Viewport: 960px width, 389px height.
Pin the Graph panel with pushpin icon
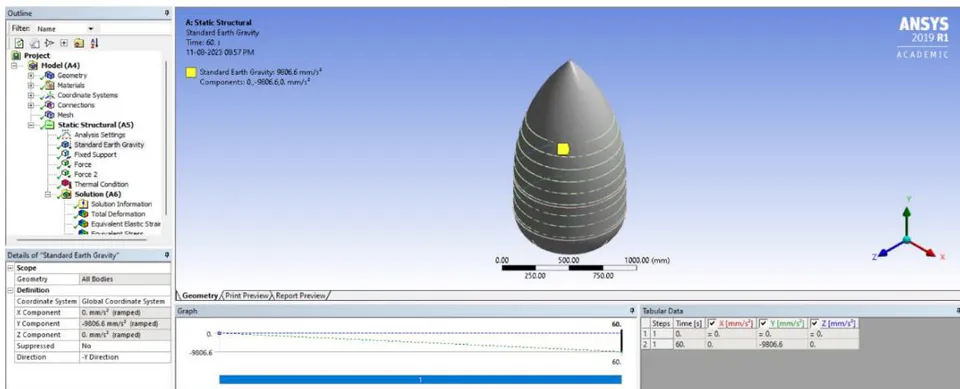tap(632, 311)
